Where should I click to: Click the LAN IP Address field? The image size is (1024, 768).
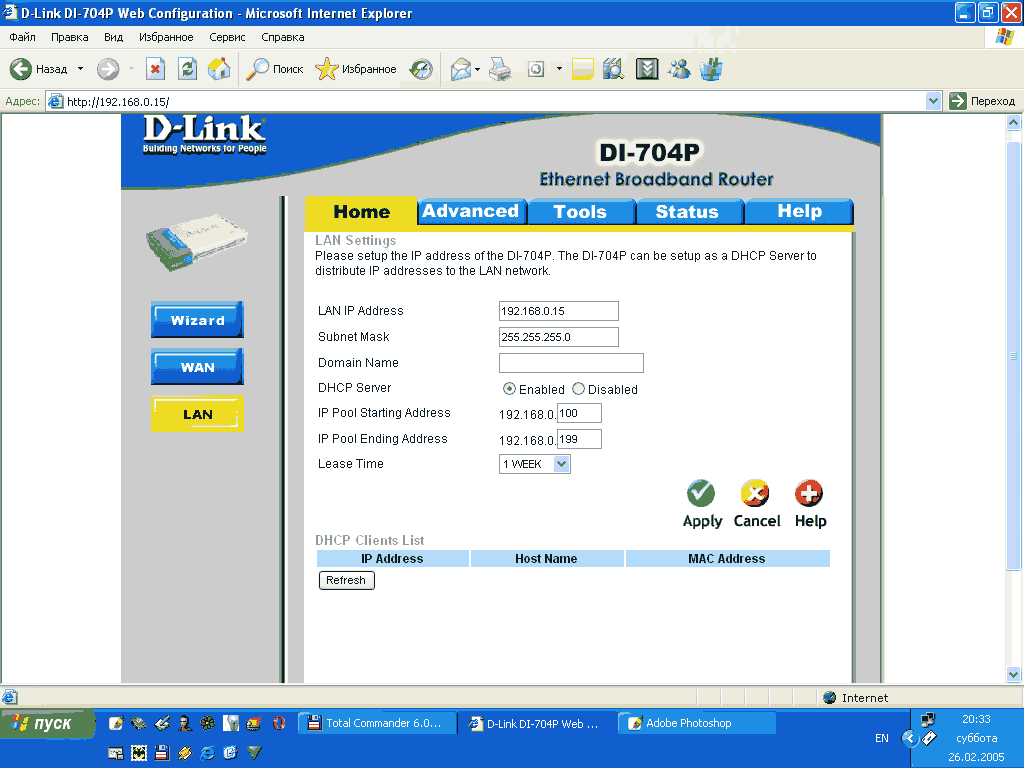(558, 311)
